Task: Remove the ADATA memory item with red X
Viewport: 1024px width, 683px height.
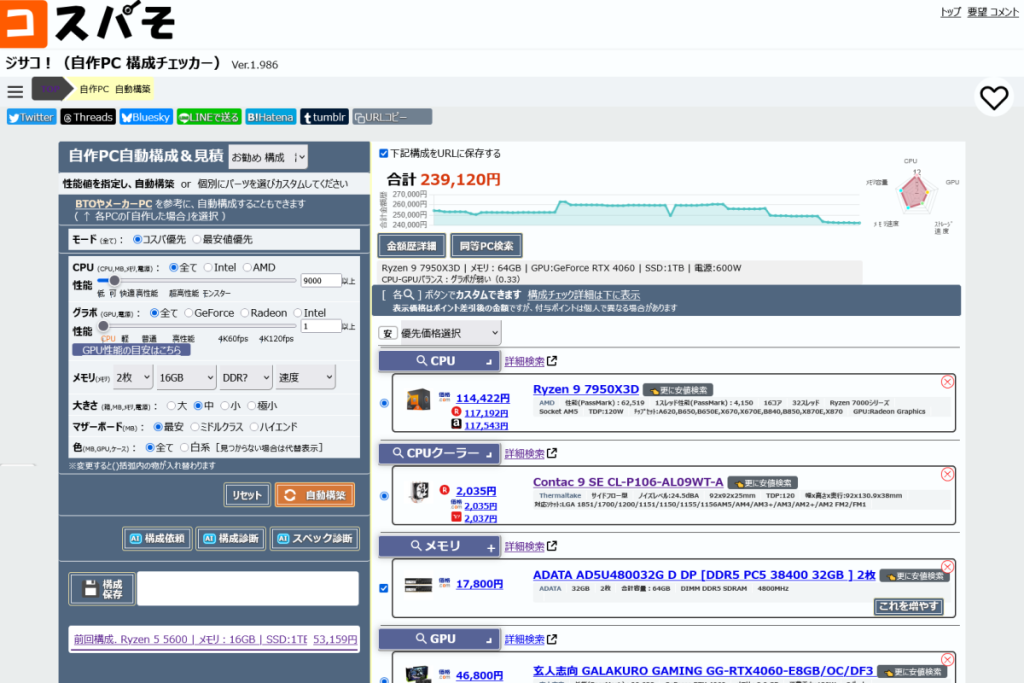Action: pos(947,566)
